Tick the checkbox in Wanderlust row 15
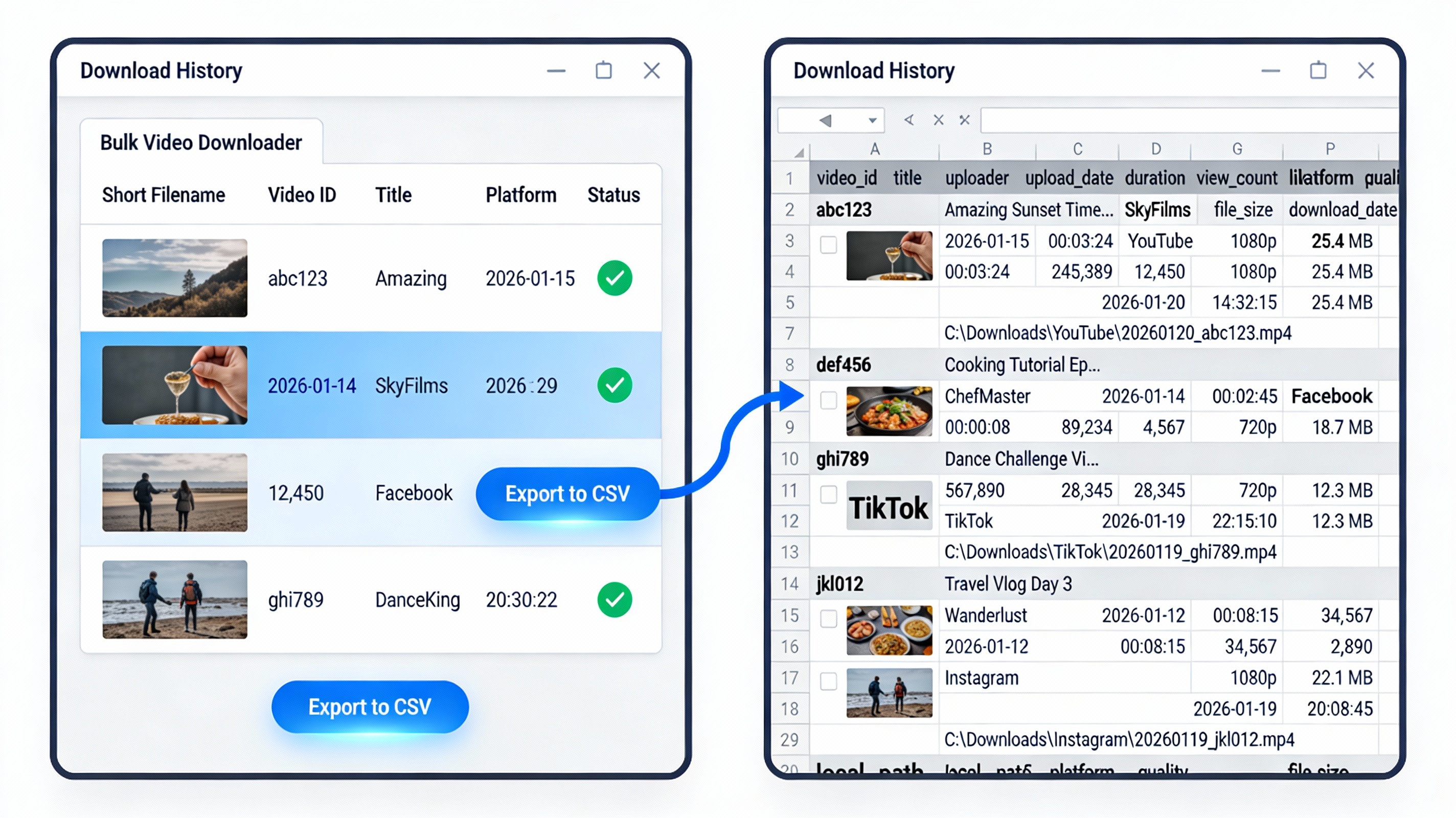This screenshot has height=818, width=1456. [x=829, y=619]
